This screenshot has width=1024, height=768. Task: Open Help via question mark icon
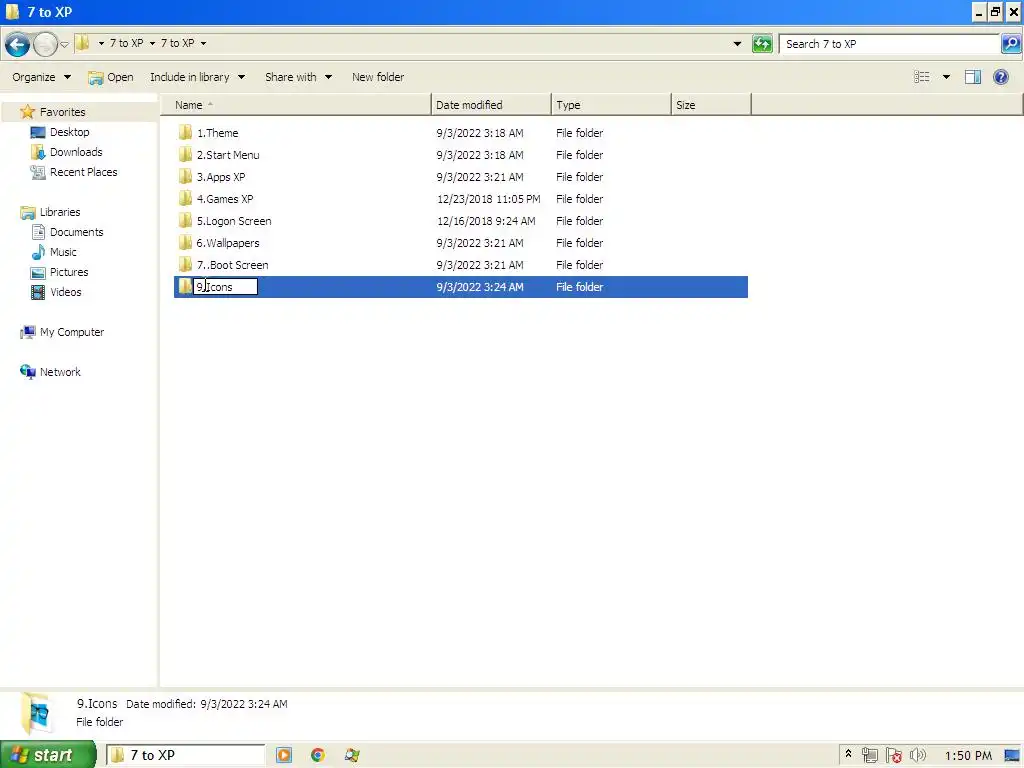tap(1000, 77)
